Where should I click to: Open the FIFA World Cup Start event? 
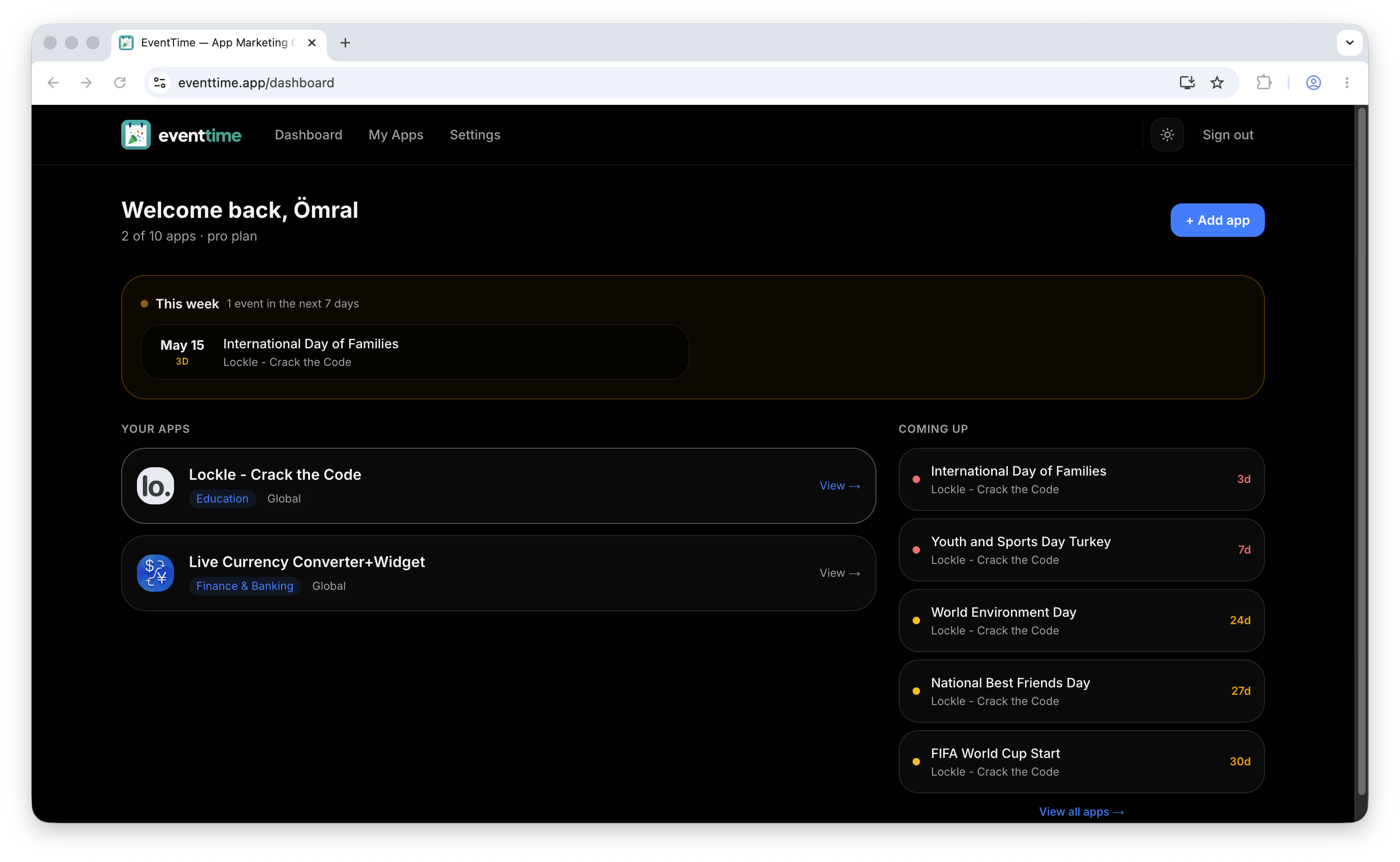coord(1081,762)
